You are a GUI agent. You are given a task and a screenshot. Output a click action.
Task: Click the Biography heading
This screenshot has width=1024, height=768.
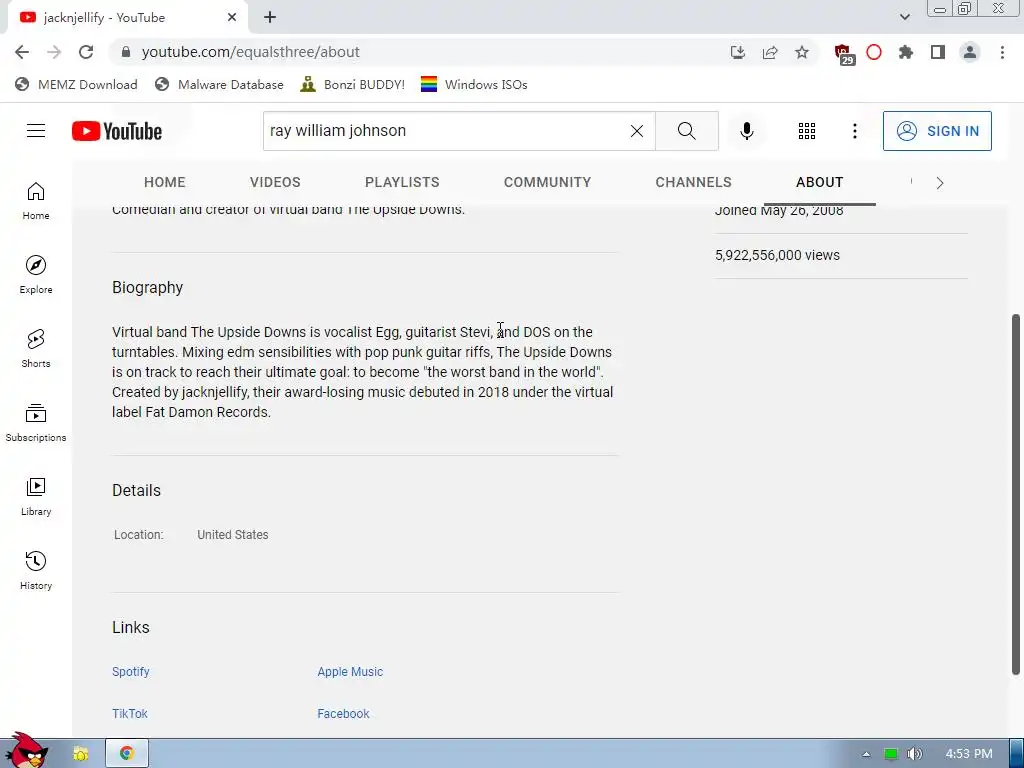click(148, 287)
